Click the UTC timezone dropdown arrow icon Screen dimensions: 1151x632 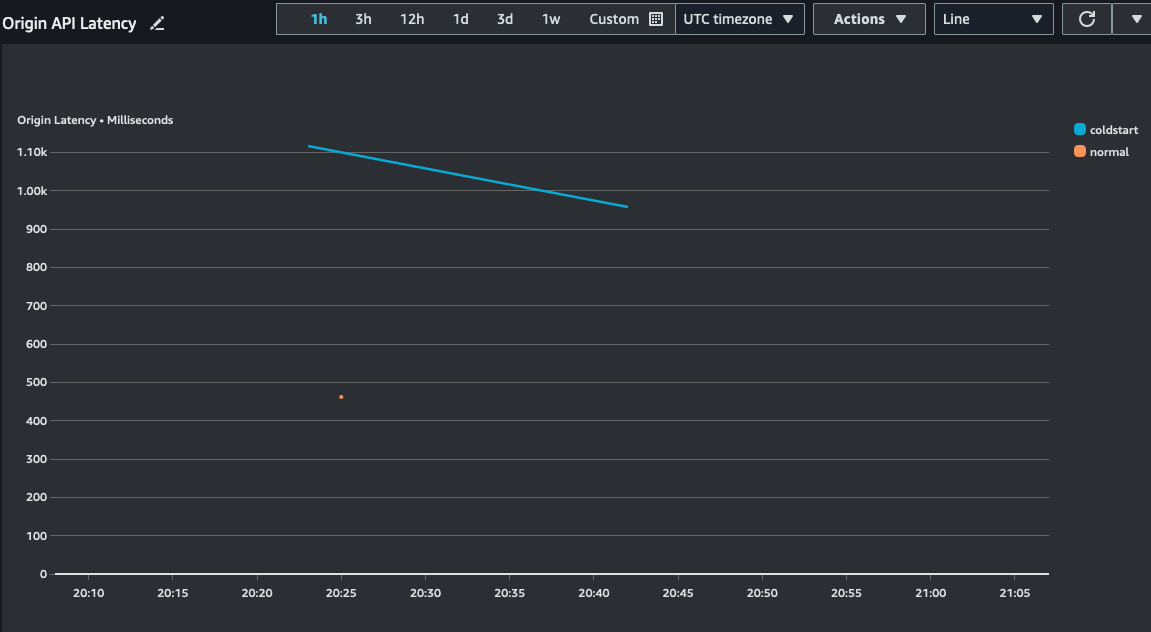click(787, 18)
